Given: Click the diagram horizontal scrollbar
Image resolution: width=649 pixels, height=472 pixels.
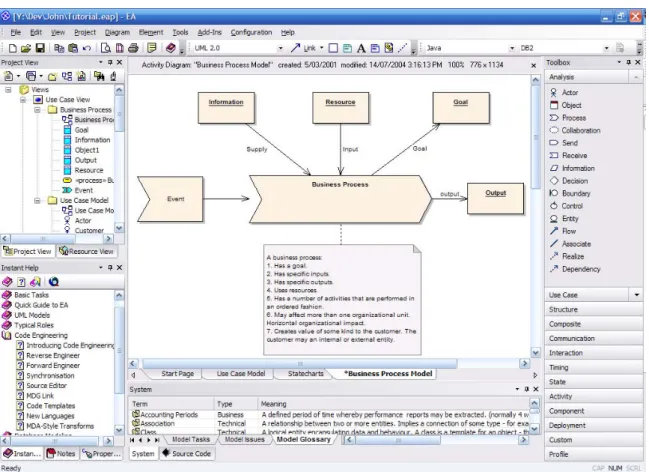Looking at the screenshot, I should (300, 364).
